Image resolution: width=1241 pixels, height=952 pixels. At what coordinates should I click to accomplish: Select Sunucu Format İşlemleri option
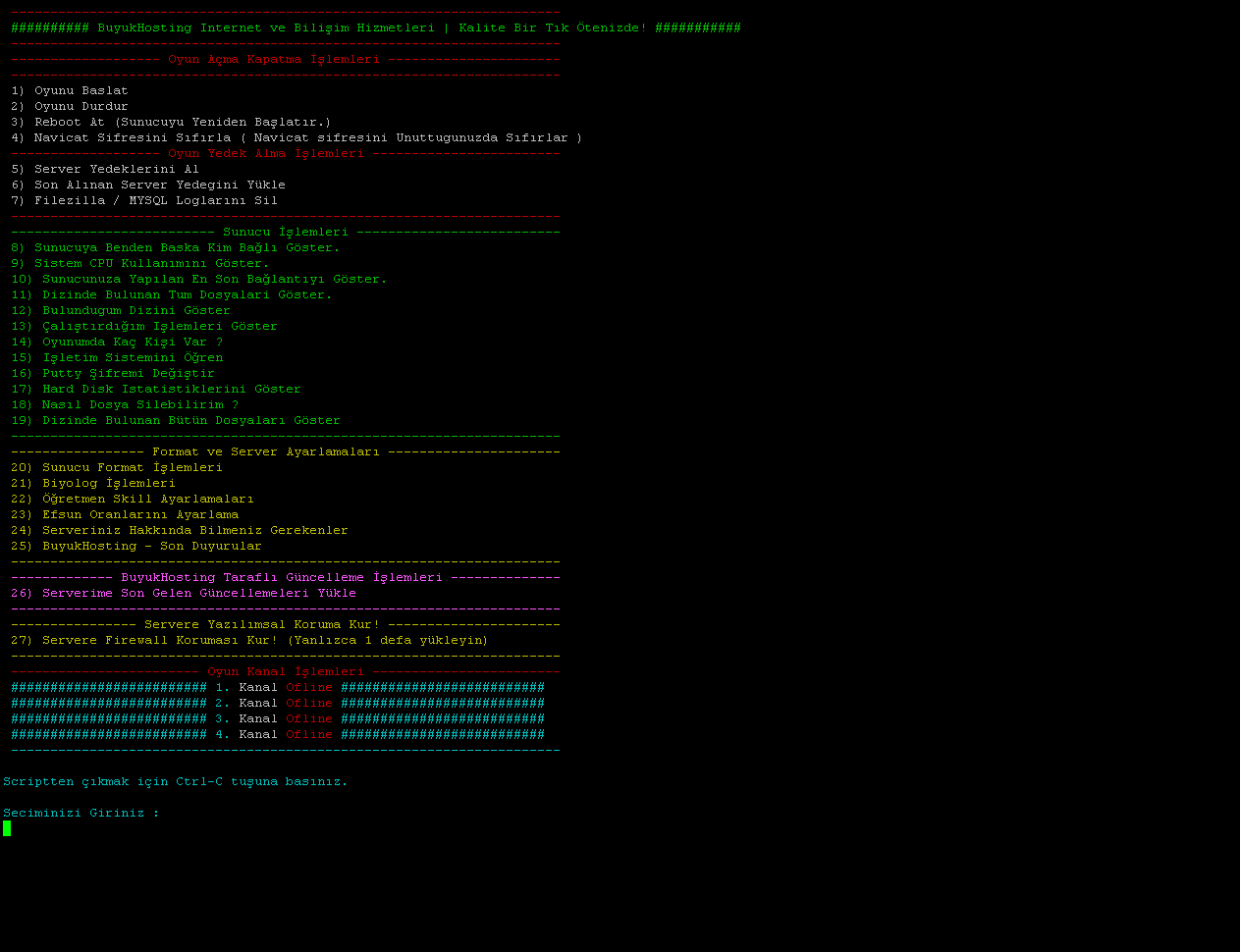tap(117, 467)
